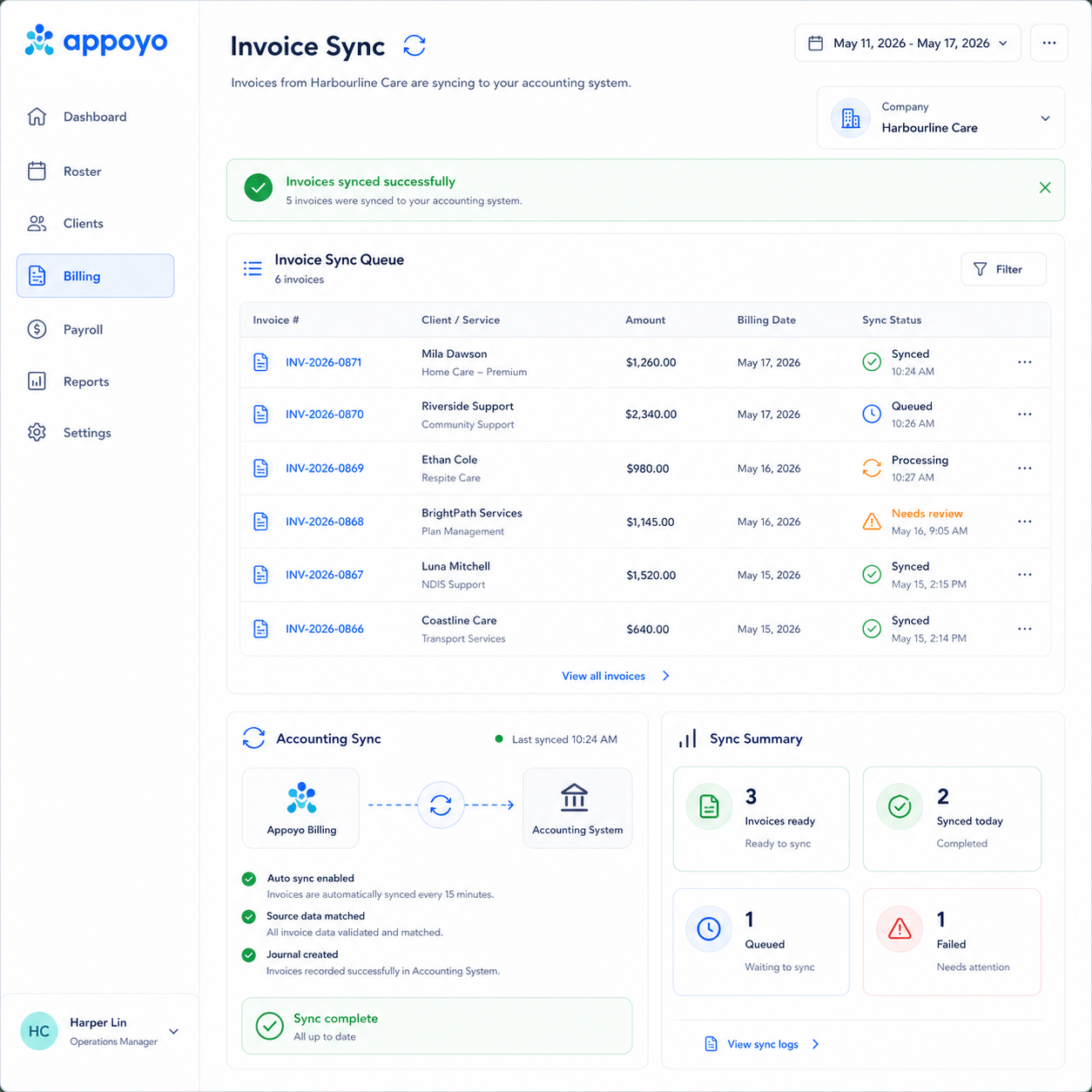Image resolution: width=1092 pixels, height=1092 pixels.
Task: Expand the Harper Lin user menu
Action: [x=173, y=1031]
